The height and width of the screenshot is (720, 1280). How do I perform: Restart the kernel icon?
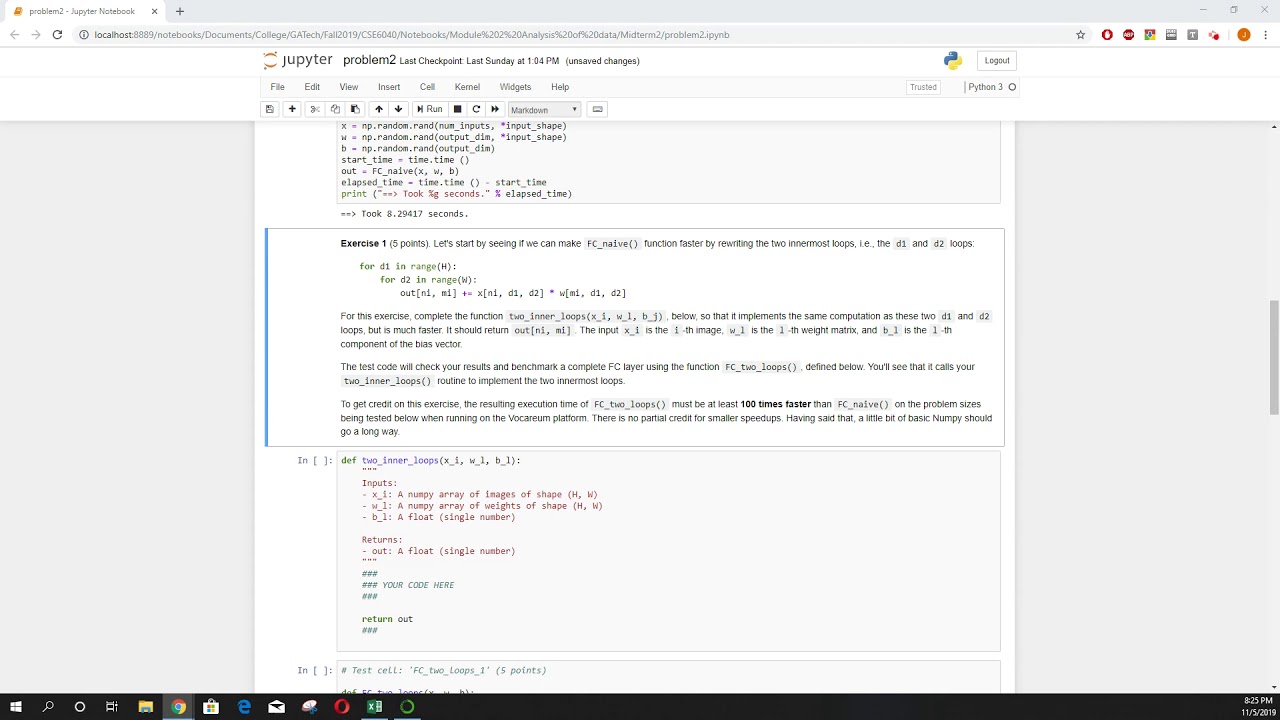[476, 109]
